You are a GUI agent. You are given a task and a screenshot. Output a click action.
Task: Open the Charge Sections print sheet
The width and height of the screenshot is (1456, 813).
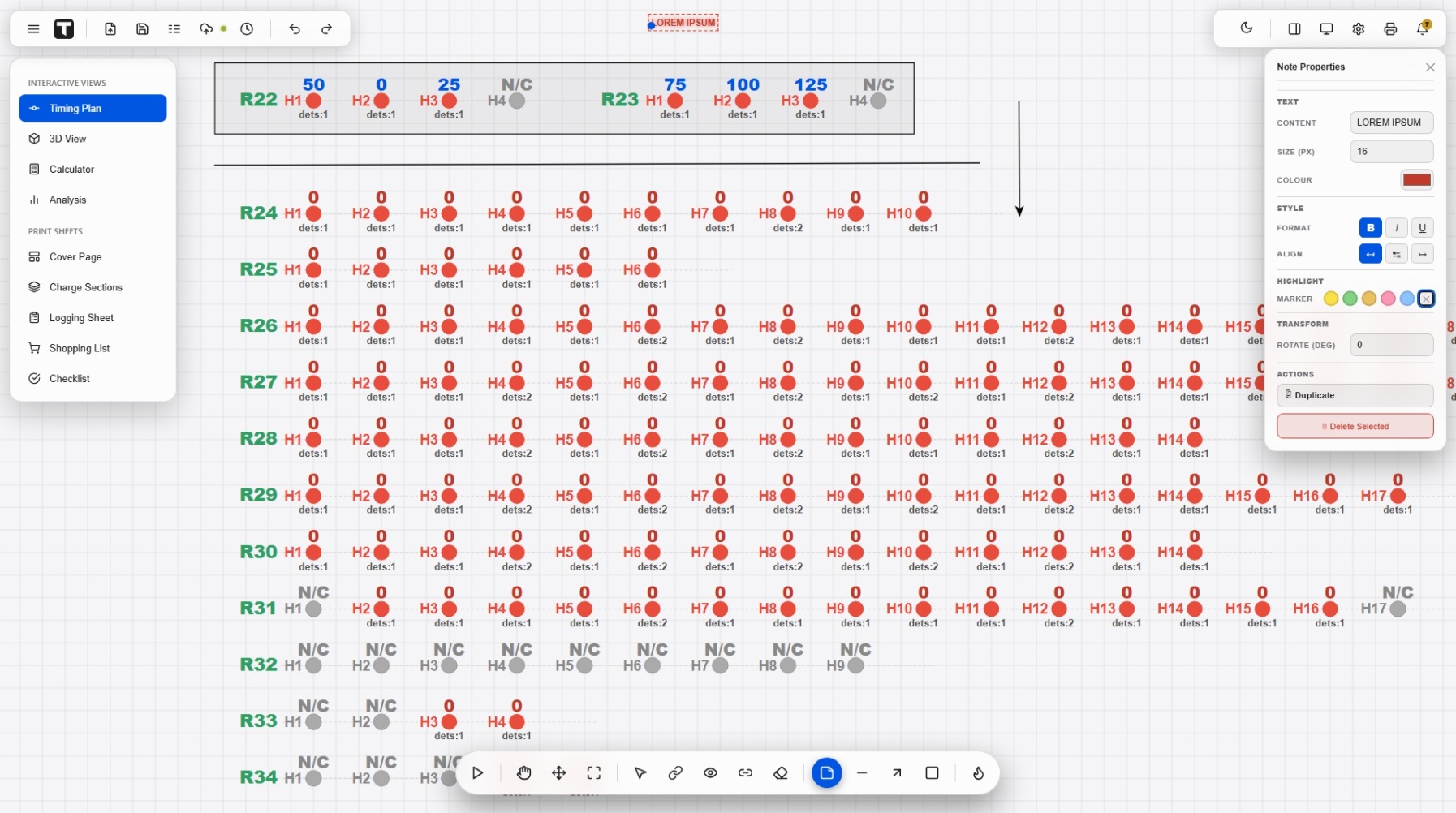coord(93,287)
